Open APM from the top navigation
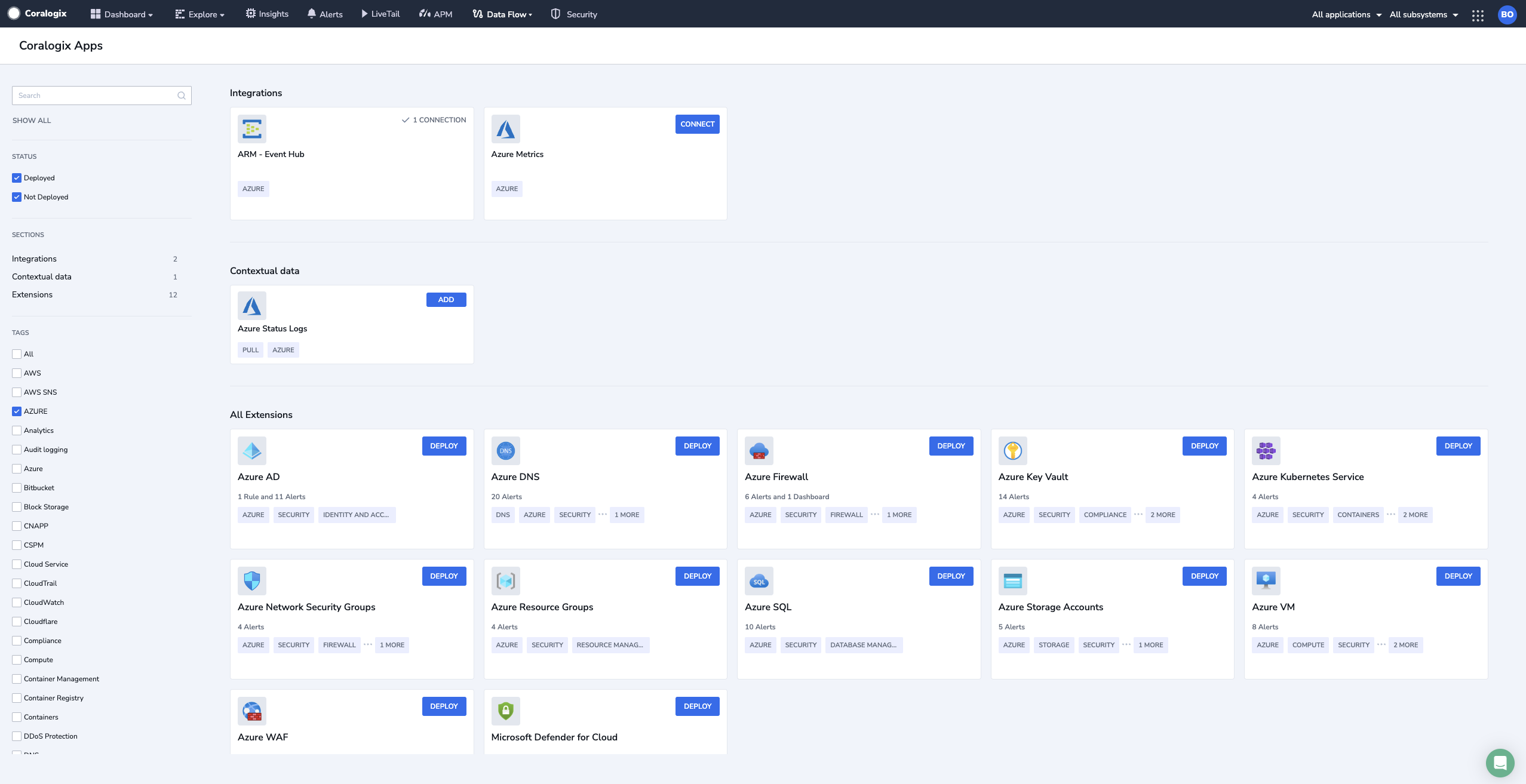1526x784 pixels. coord(436,14)
